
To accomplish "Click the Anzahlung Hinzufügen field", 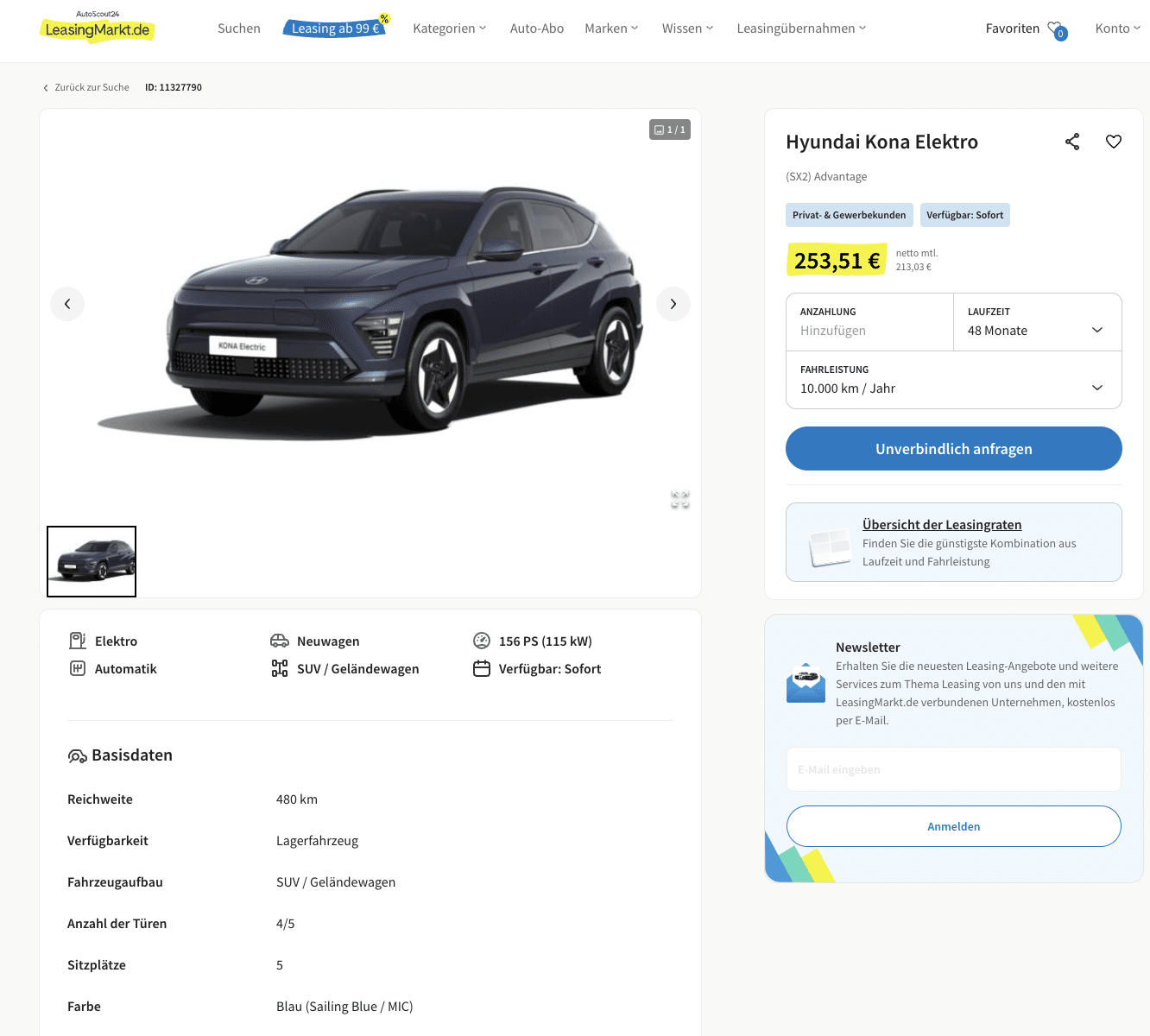I will [x=870, y=322].
